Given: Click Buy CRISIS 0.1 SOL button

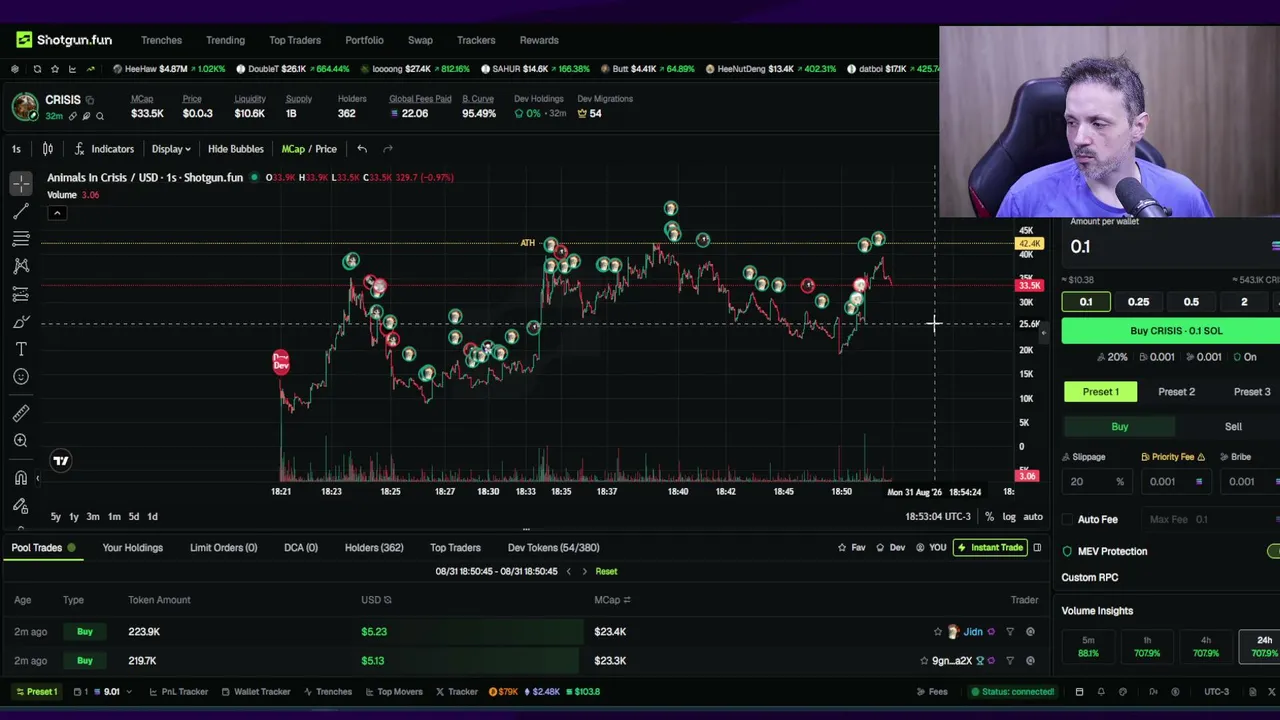Looking at the screenshot, I should (x=1170, y=331).
